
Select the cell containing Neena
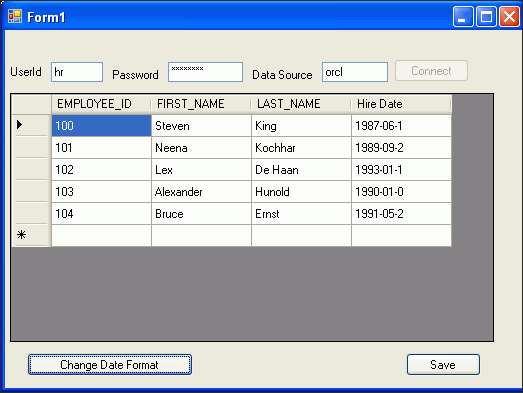(x=201, y=147)
